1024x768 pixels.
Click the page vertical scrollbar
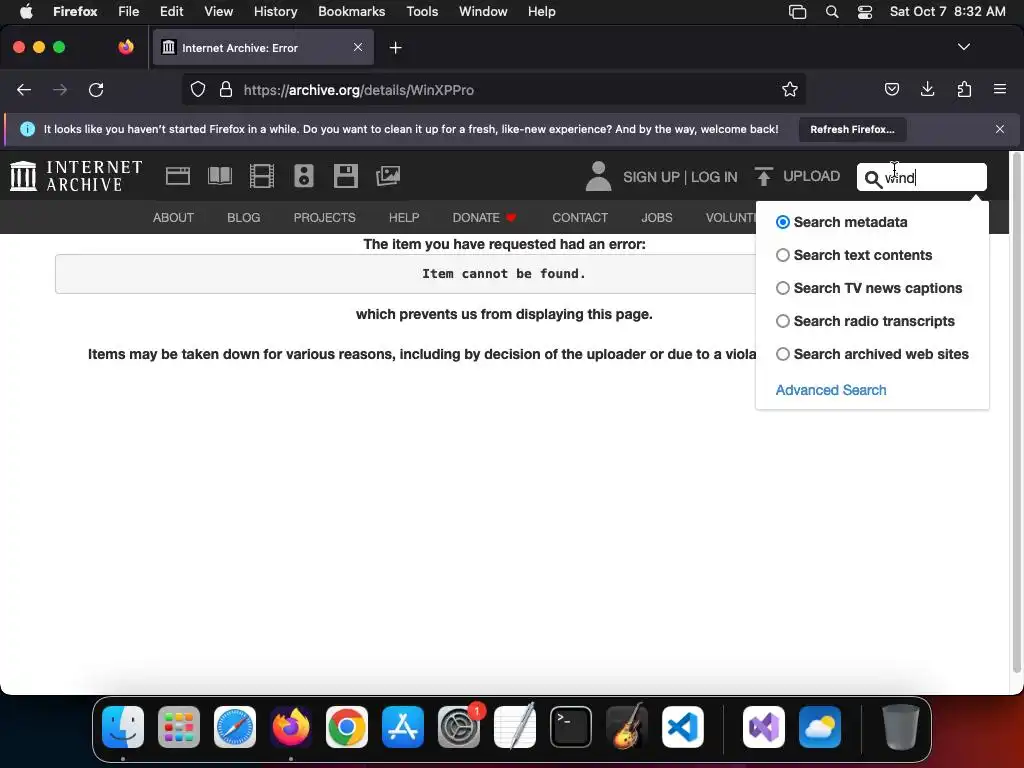[1016, 413]
